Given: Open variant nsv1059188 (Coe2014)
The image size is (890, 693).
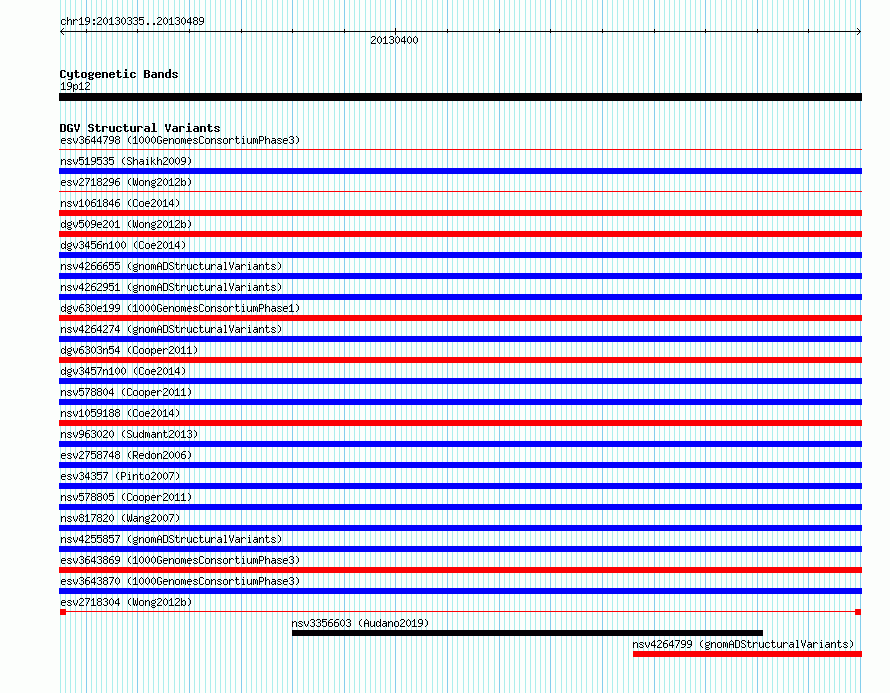Looking at the screenshot, I should click(120, 413).
